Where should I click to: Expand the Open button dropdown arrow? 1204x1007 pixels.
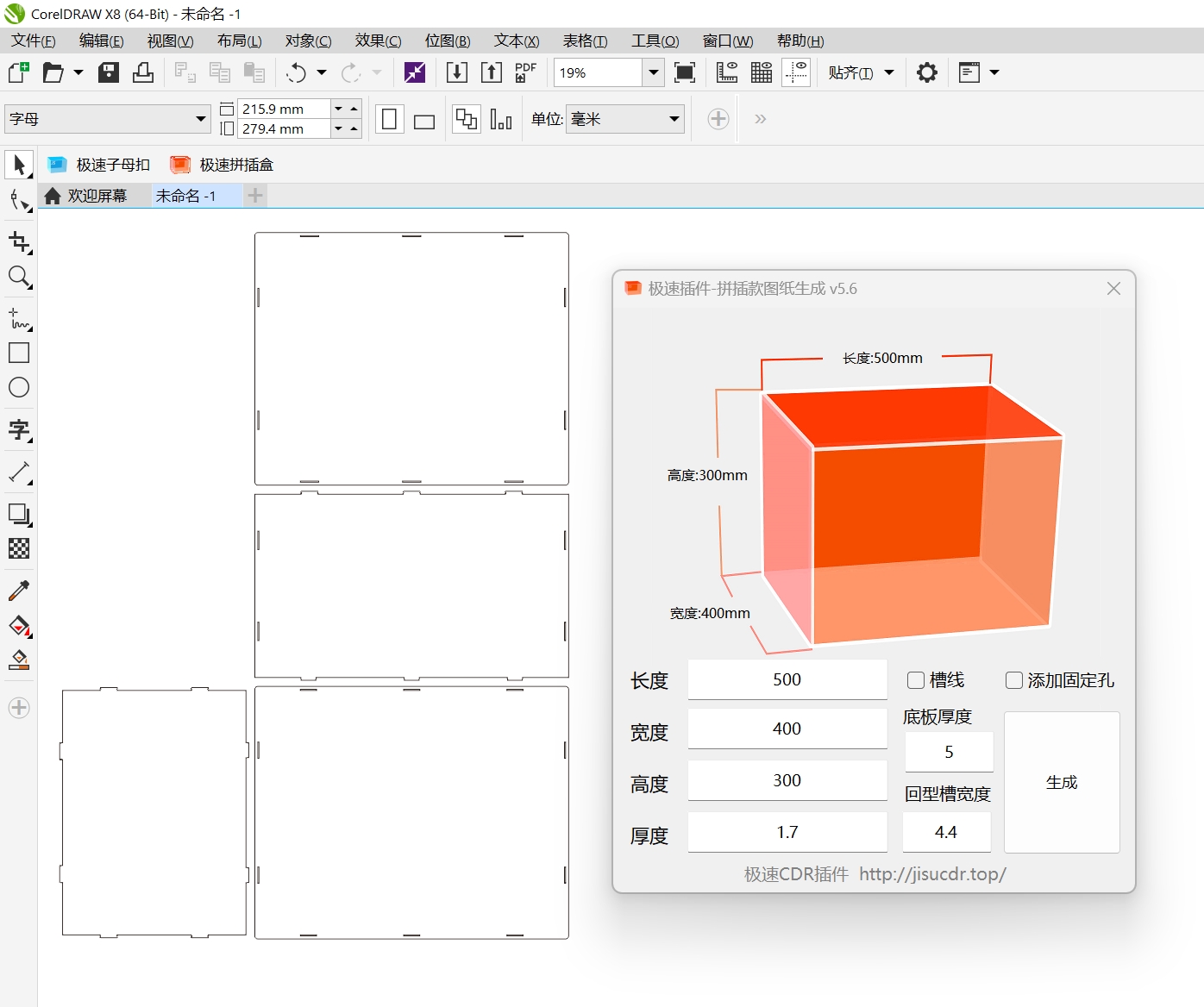click(x=78, y=72)
